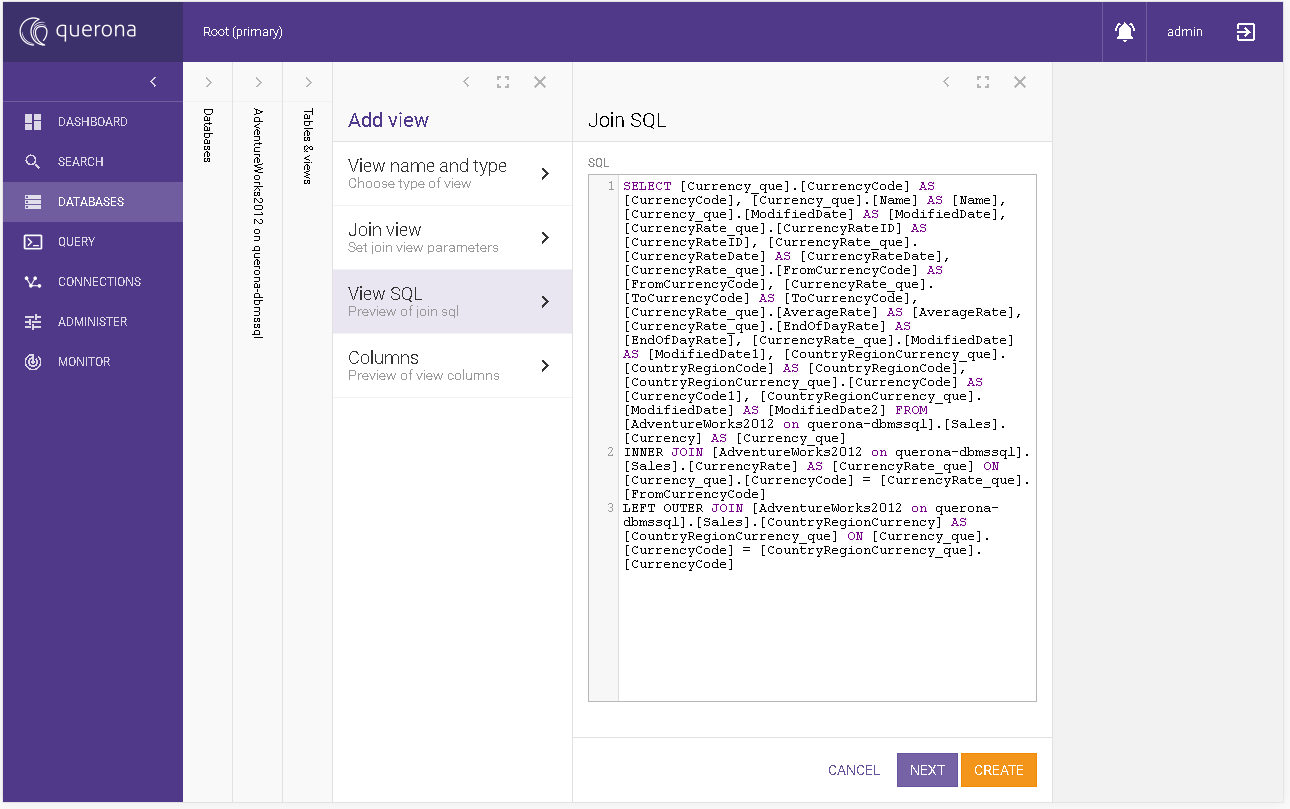Click the Querona logo

pyautogui.click(x=78, y=32)
